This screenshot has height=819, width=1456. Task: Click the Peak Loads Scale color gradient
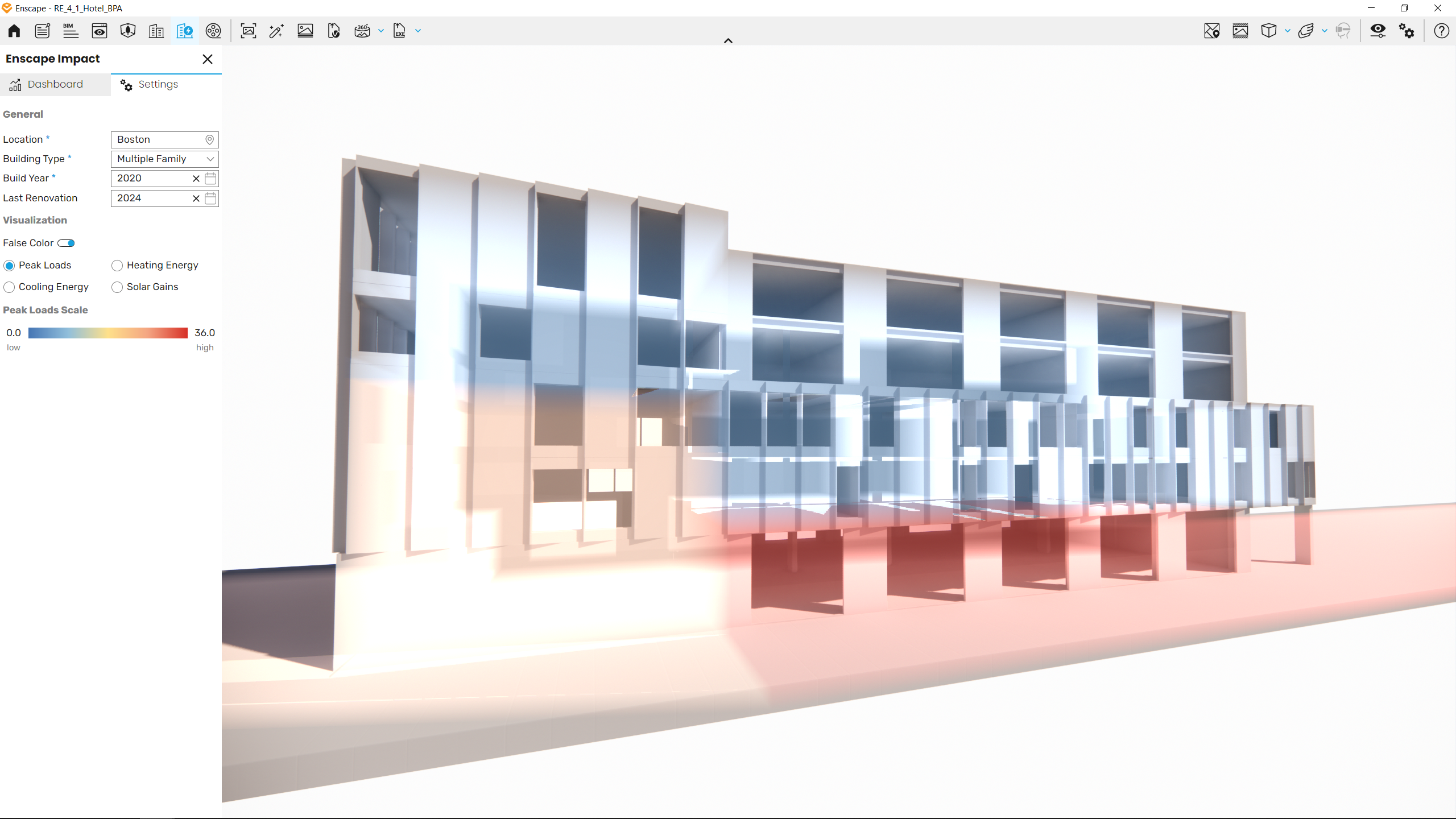108,333
